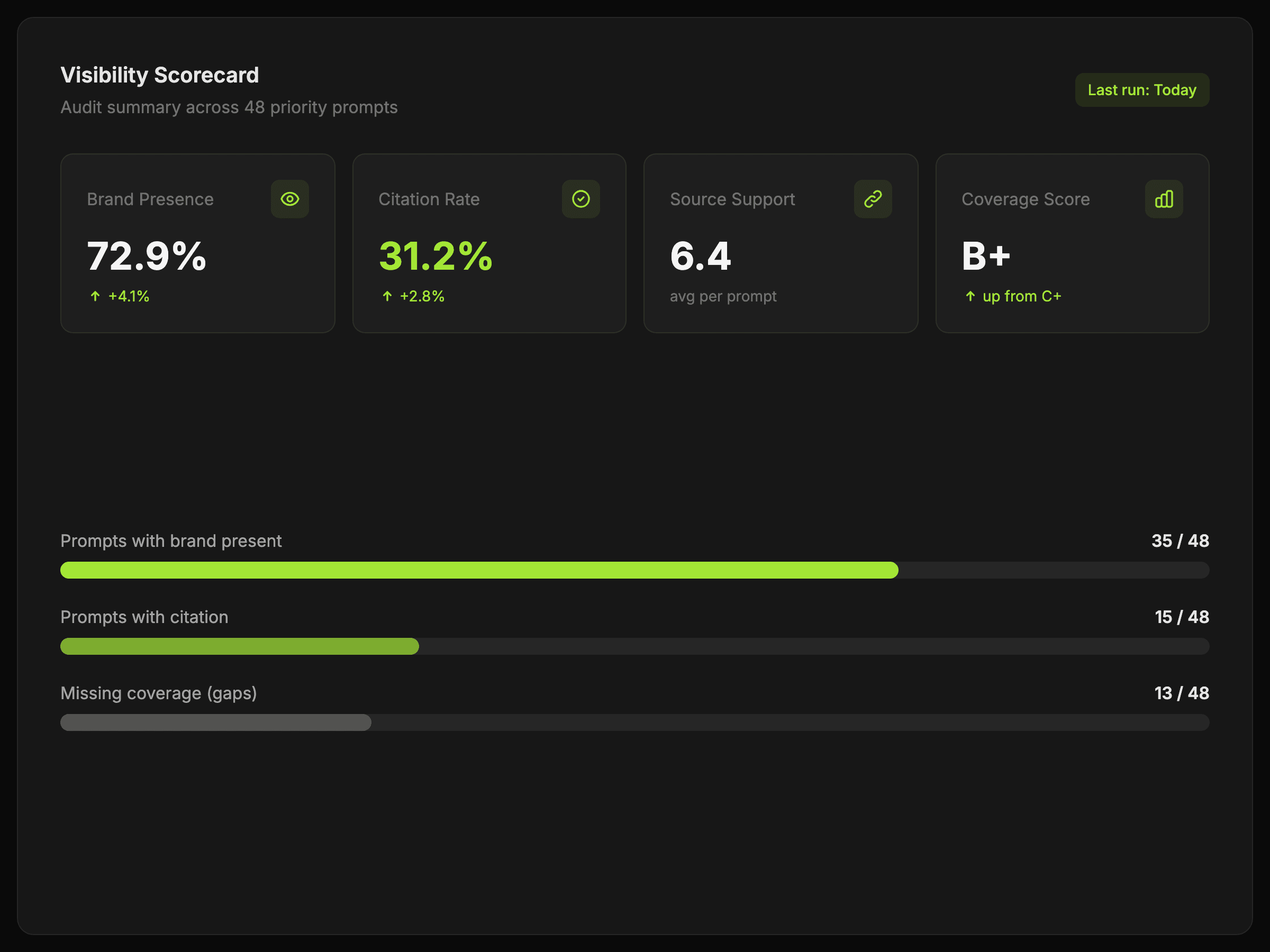Click the '35 / 48' count label
The image size is (1270, 952).
click(1180, 541)
